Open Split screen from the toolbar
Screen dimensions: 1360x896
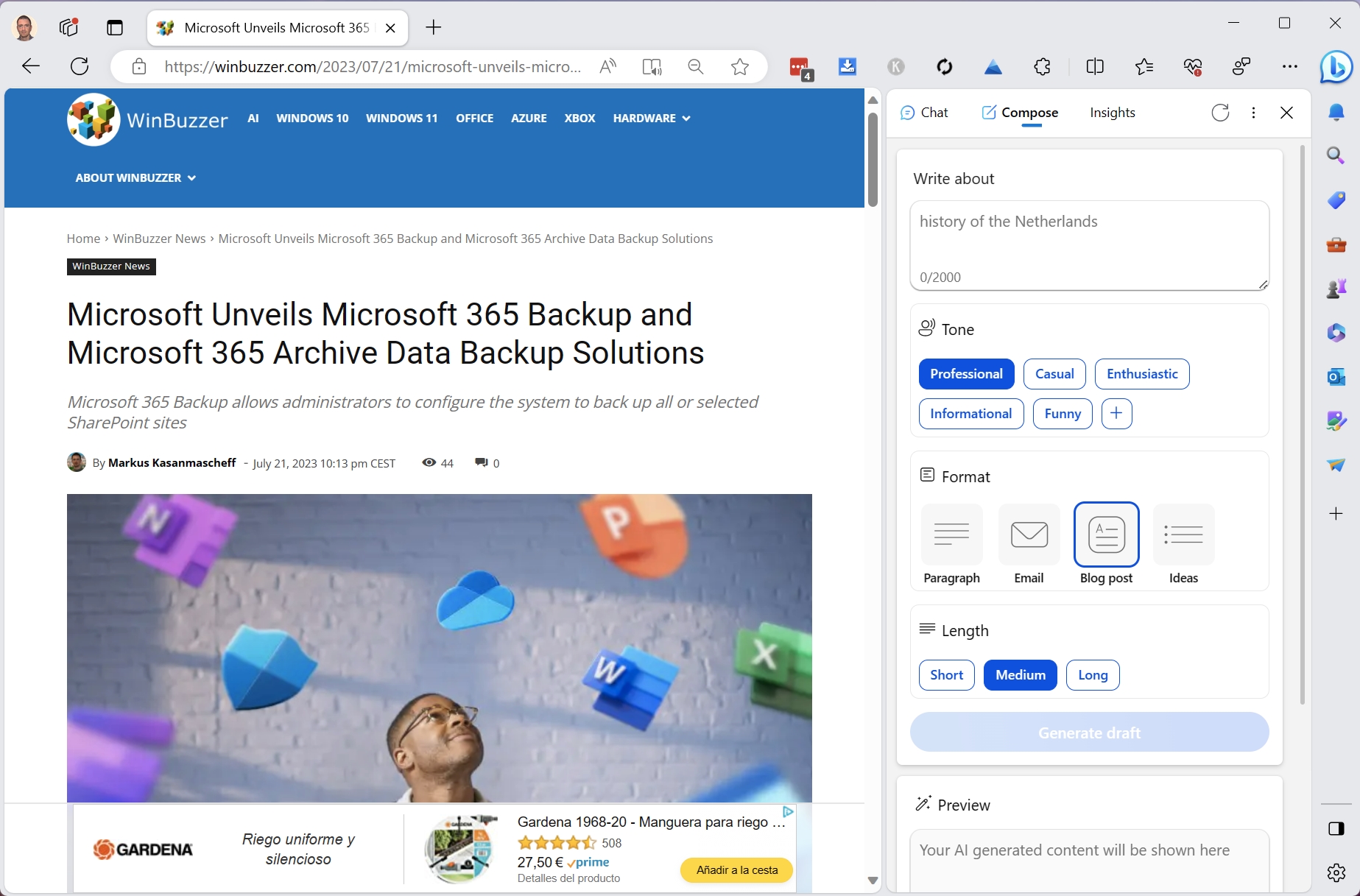coord(1094,66)
